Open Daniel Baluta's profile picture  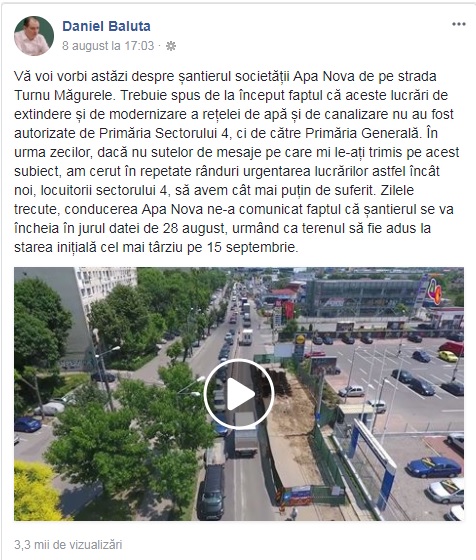(34, 36)
